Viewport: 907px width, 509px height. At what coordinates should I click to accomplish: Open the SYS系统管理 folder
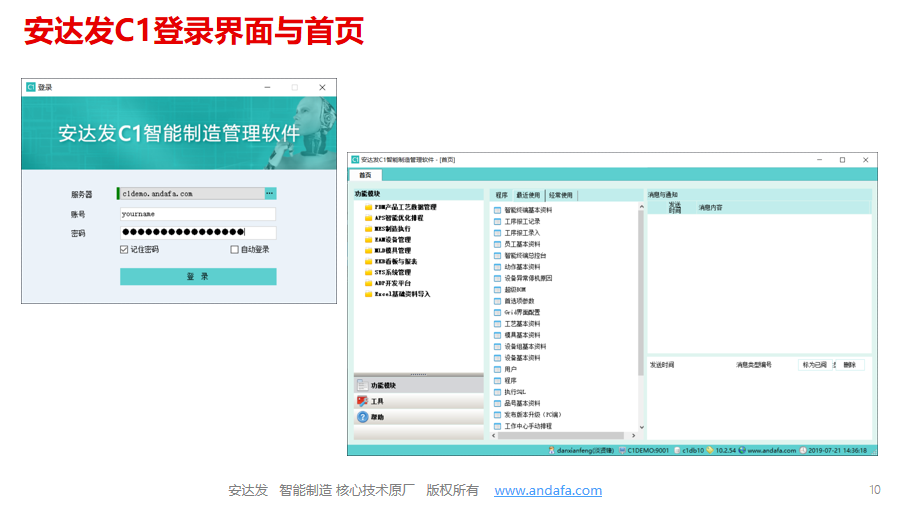(388, 272)
